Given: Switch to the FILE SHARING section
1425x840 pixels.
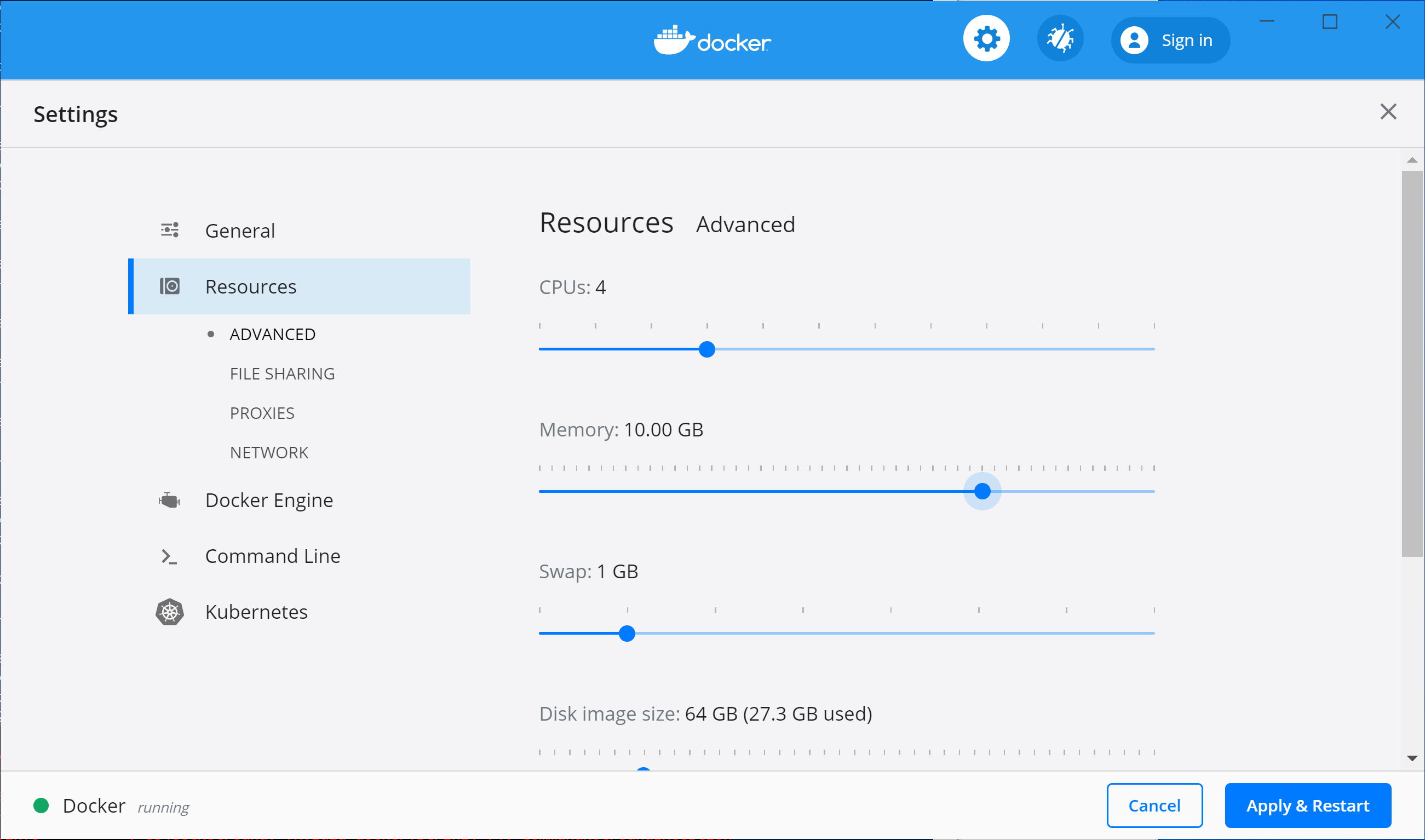Looking at the screenshot, I should point(282,373).
